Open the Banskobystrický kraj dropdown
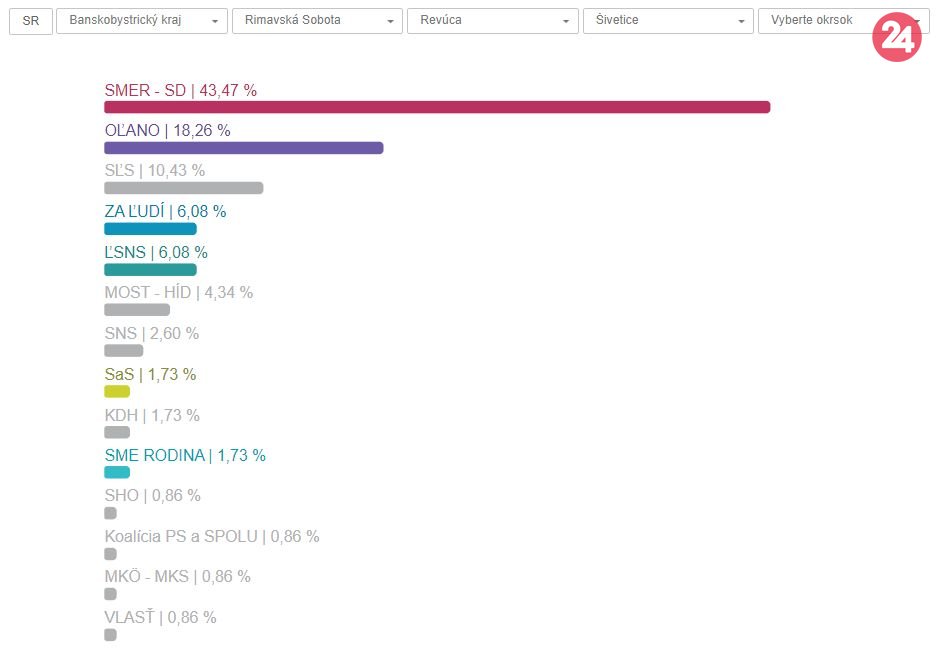The height and width of the screenshot is (650, 940). [142, 21]
